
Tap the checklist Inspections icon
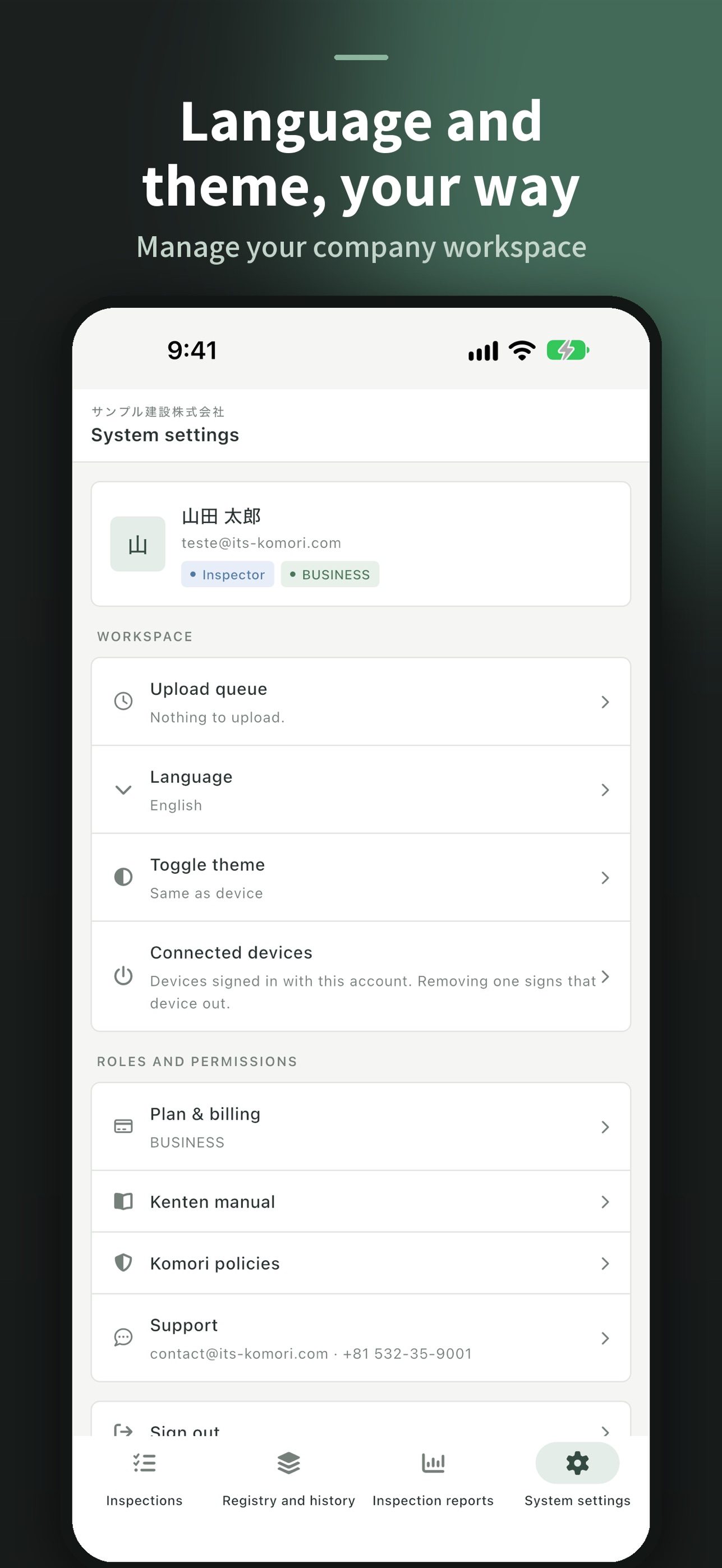pos(144,1463)
